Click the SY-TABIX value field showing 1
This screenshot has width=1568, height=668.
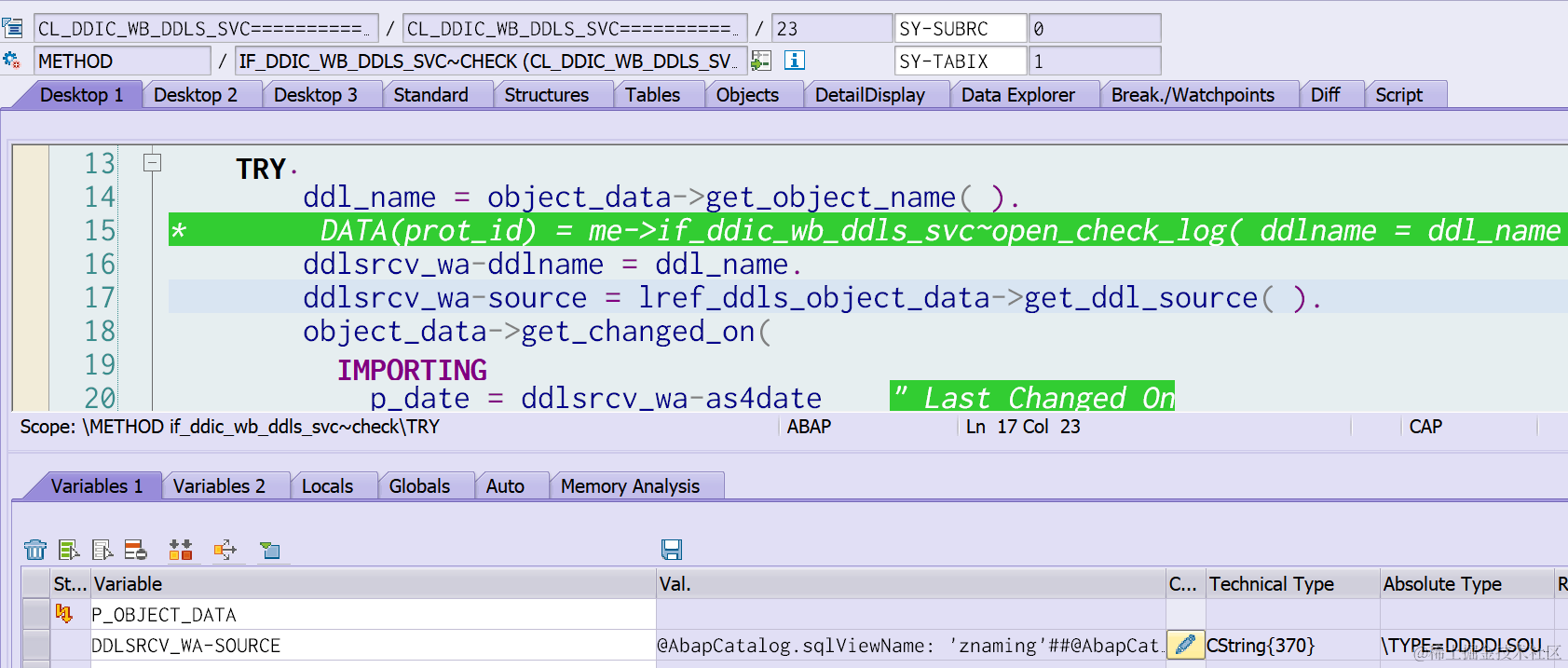(1095, 61)
